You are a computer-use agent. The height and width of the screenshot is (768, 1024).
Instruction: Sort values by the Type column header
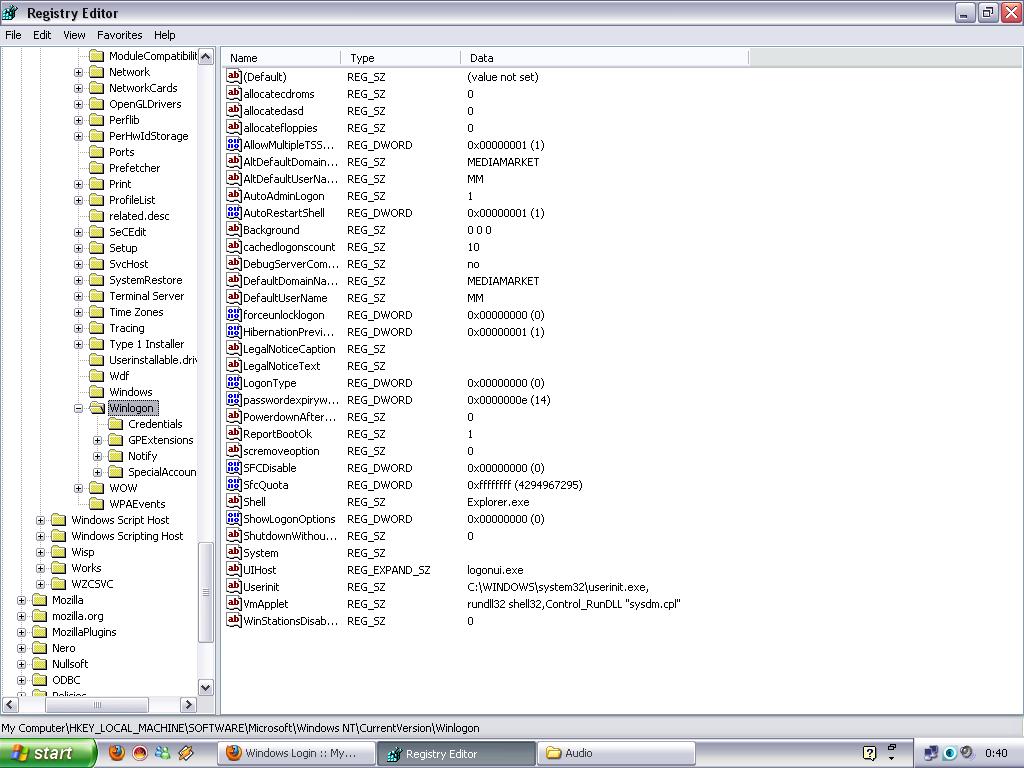(x=400, y=58)
